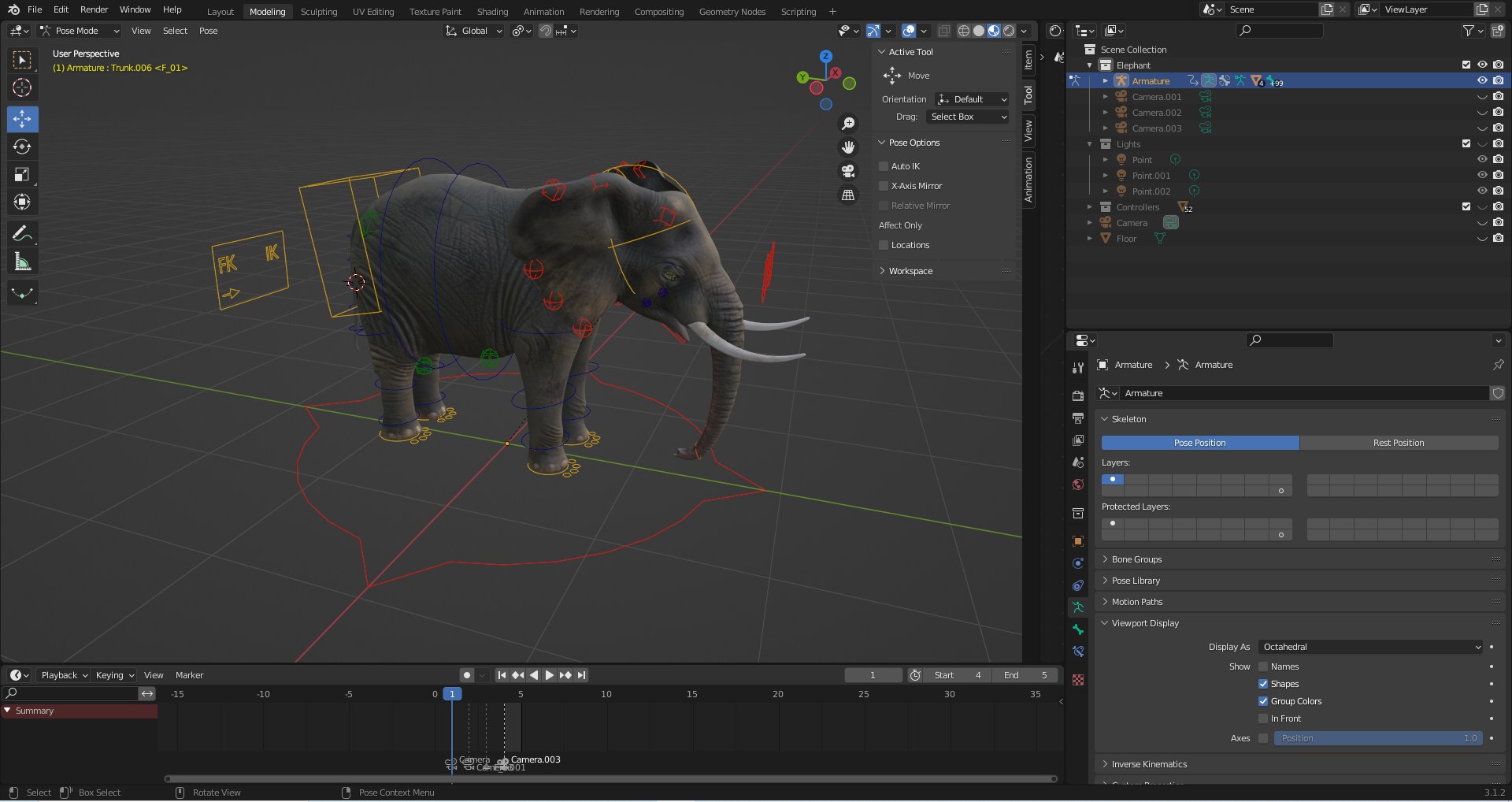This screenshot has width=1512, height=802.
Task: Switch skeleton to Rest Position
Action: (x=1399, y=443)
